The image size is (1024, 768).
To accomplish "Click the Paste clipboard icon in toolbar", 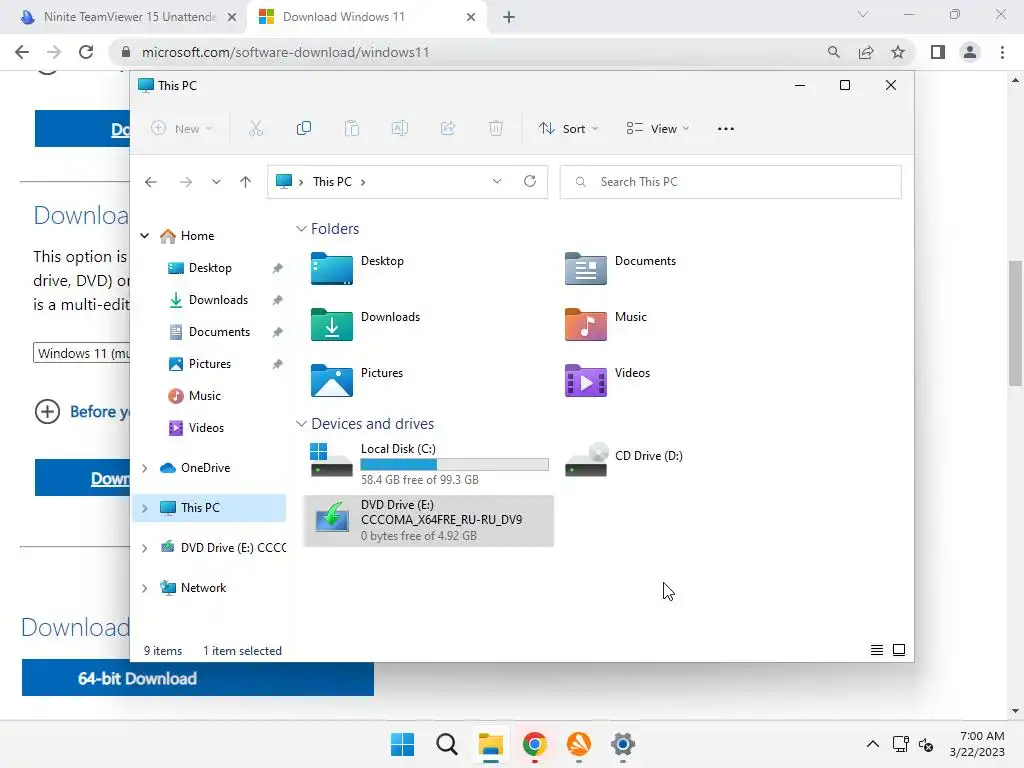I will coord(351,129).
